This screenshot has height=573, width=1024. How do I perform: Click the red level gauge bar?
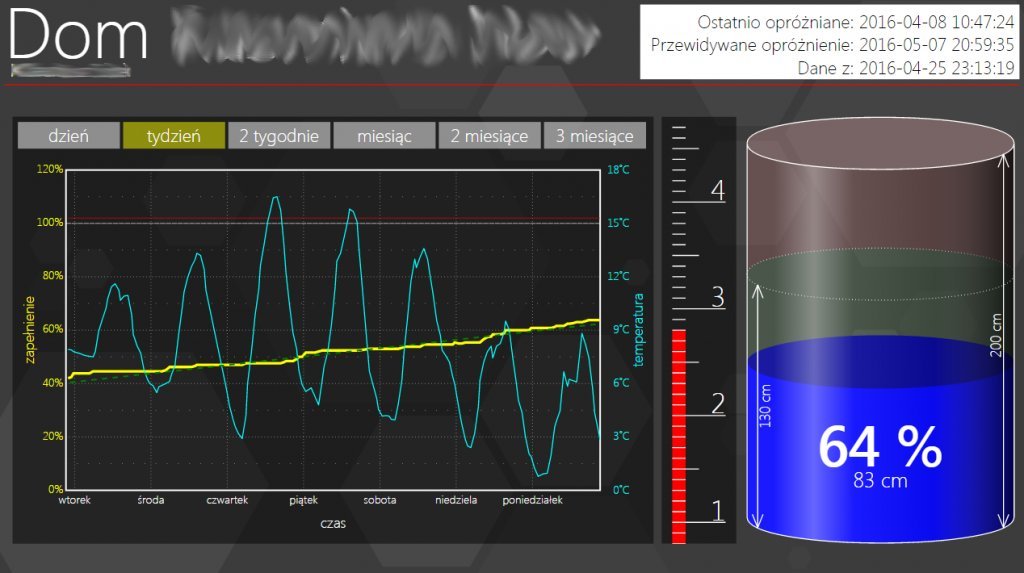point(679,436)
